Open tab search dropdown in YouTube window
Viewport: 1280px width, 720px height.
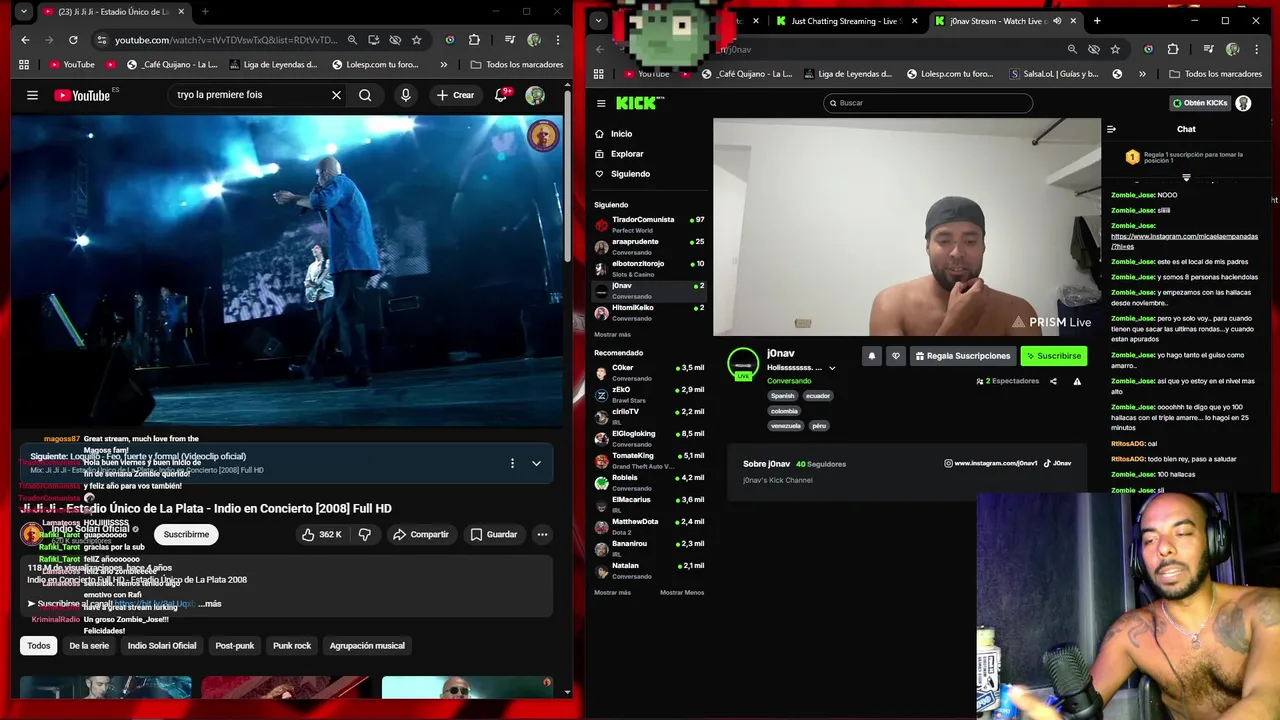[x=24, y=12]
